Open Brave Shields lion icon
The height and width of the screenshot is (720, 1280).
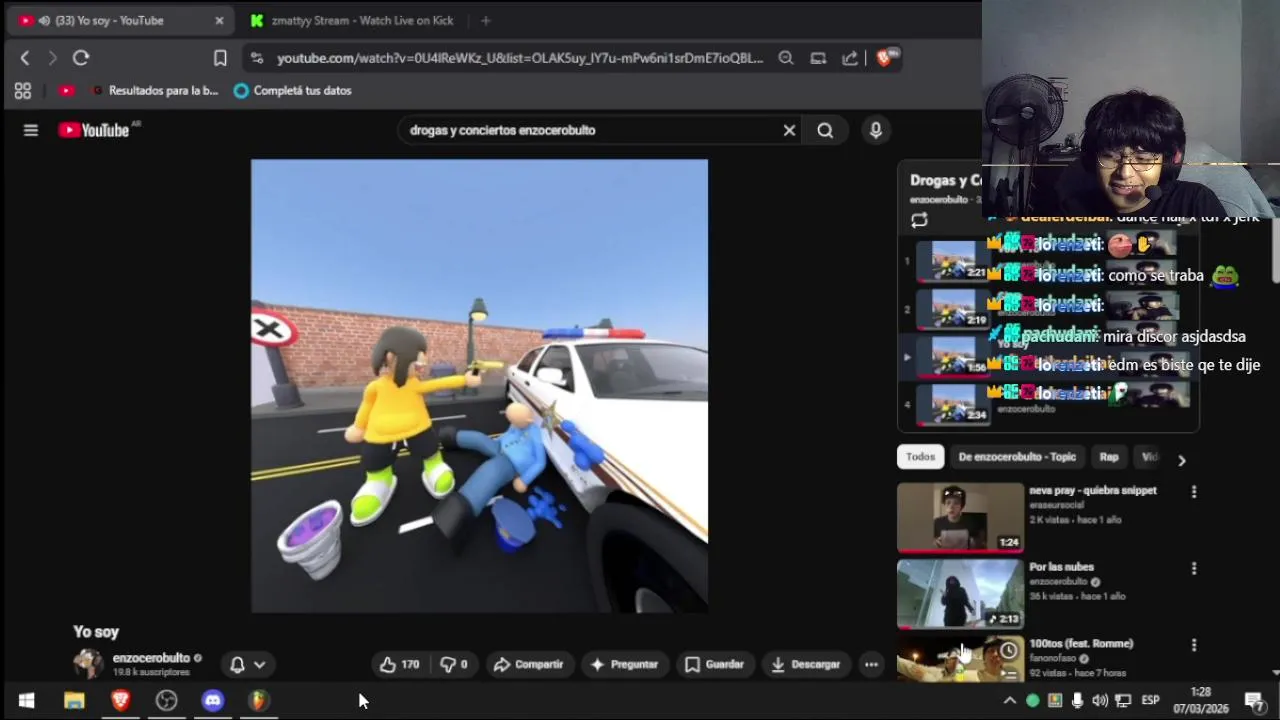[885, 57]
